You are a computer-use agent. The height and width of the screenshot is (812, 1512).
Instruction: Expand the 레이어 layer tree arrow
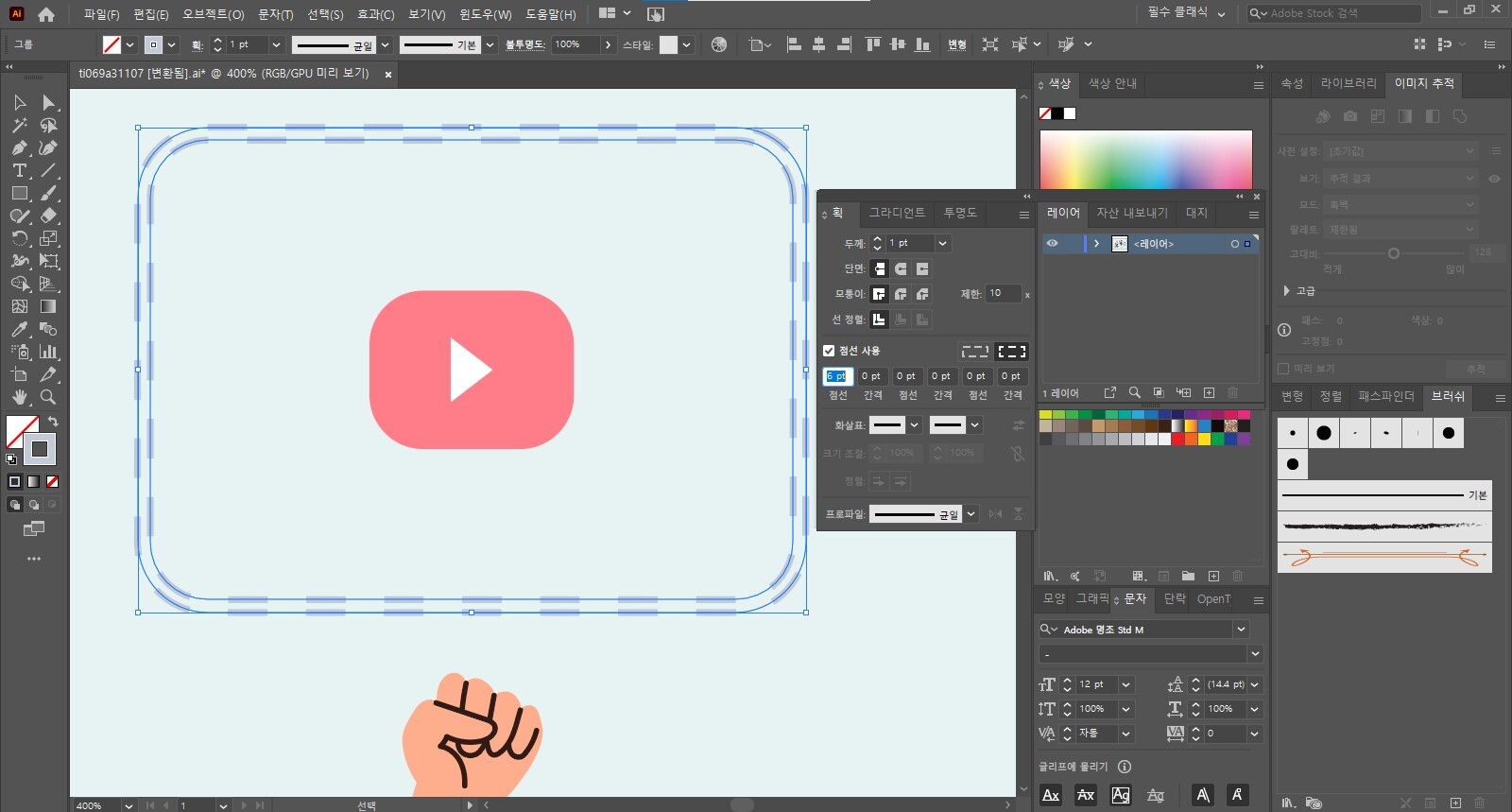(x=1096, y=244)
